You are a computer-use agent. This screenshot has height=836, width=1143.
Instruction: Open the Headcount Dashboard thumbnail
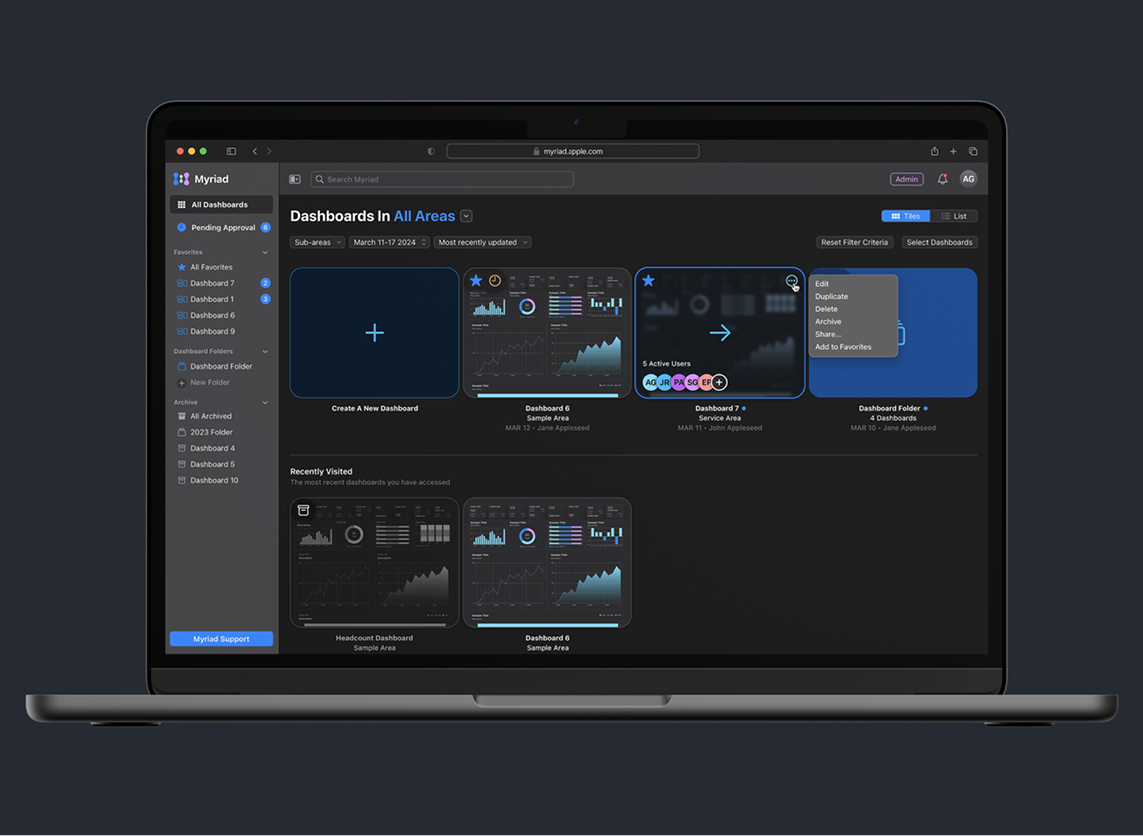(374, 562)
